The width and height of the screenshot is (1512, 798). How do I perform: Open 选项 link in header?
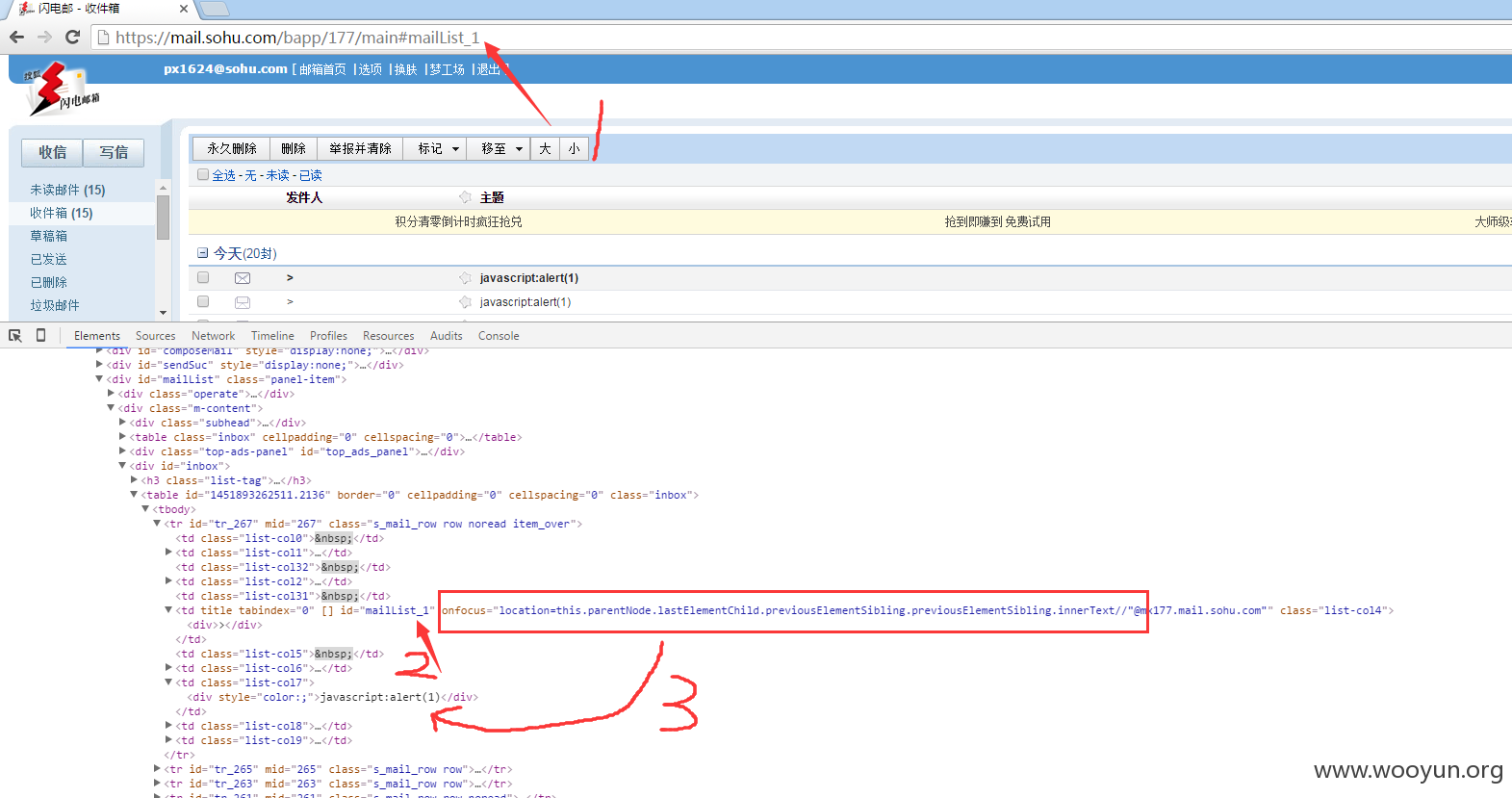coord(370,69)
